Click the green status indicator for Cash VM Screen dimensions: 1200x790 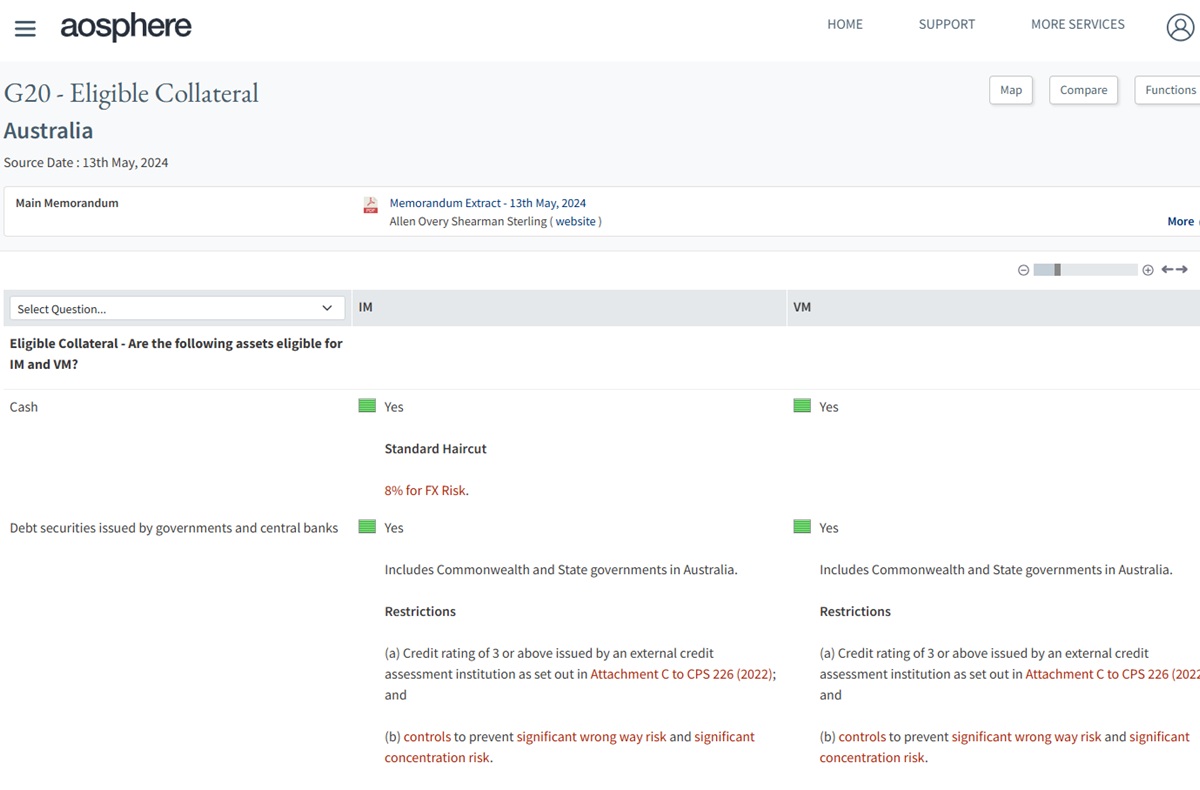pyautogui.click(x=802, y=406)
